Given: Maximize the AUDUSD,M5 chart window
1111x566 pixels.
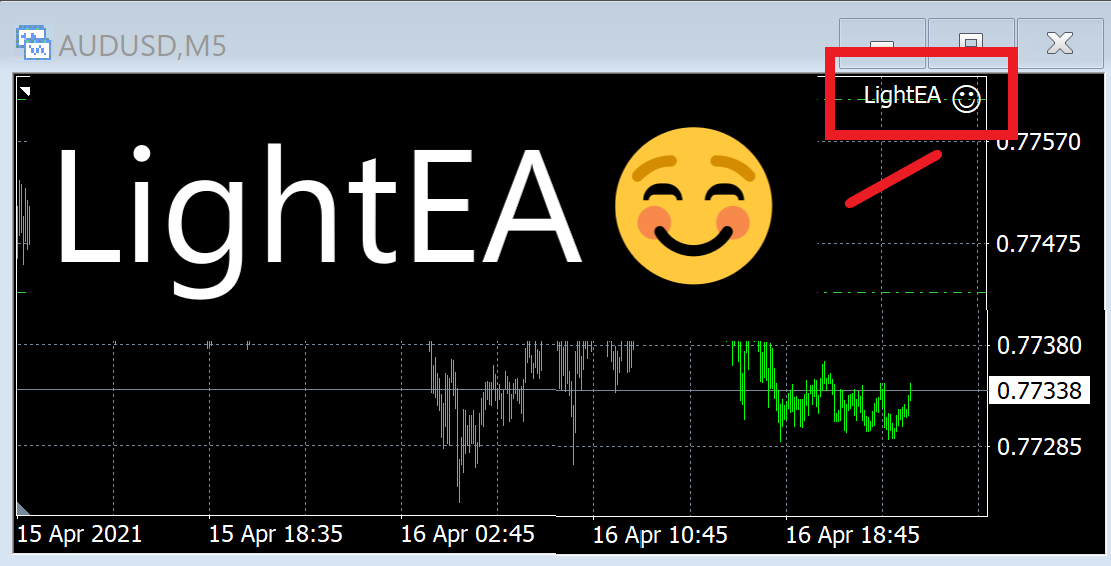Looking at the screenshot, I should click(970, 43).
